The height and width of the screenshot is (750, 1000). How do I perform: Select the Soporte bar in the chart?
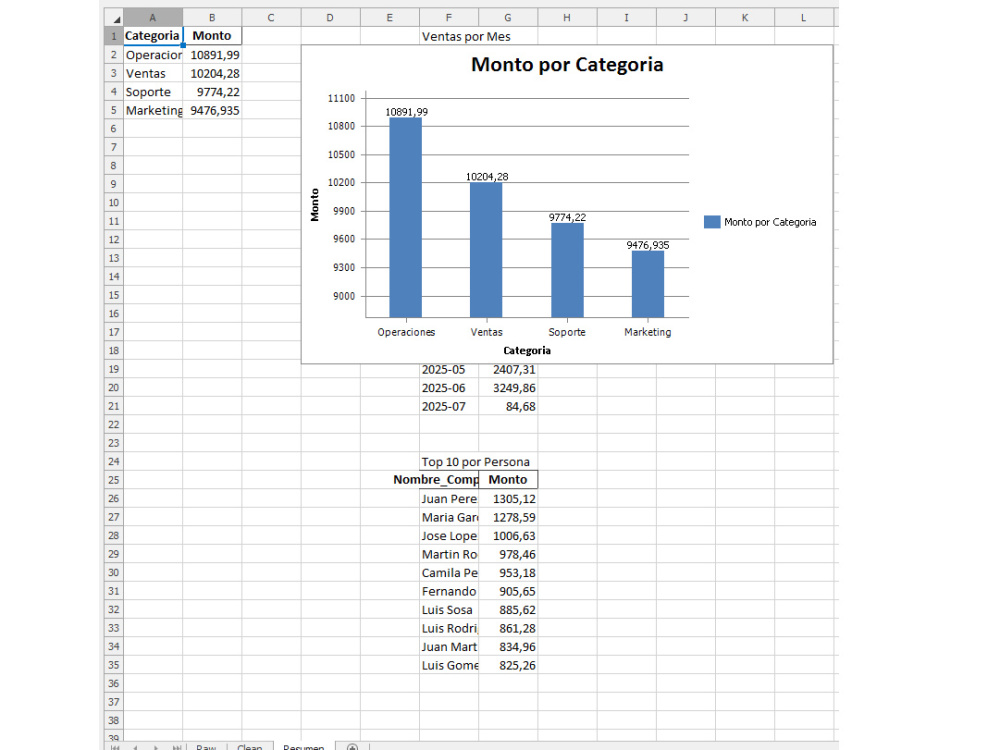[567, 270]
